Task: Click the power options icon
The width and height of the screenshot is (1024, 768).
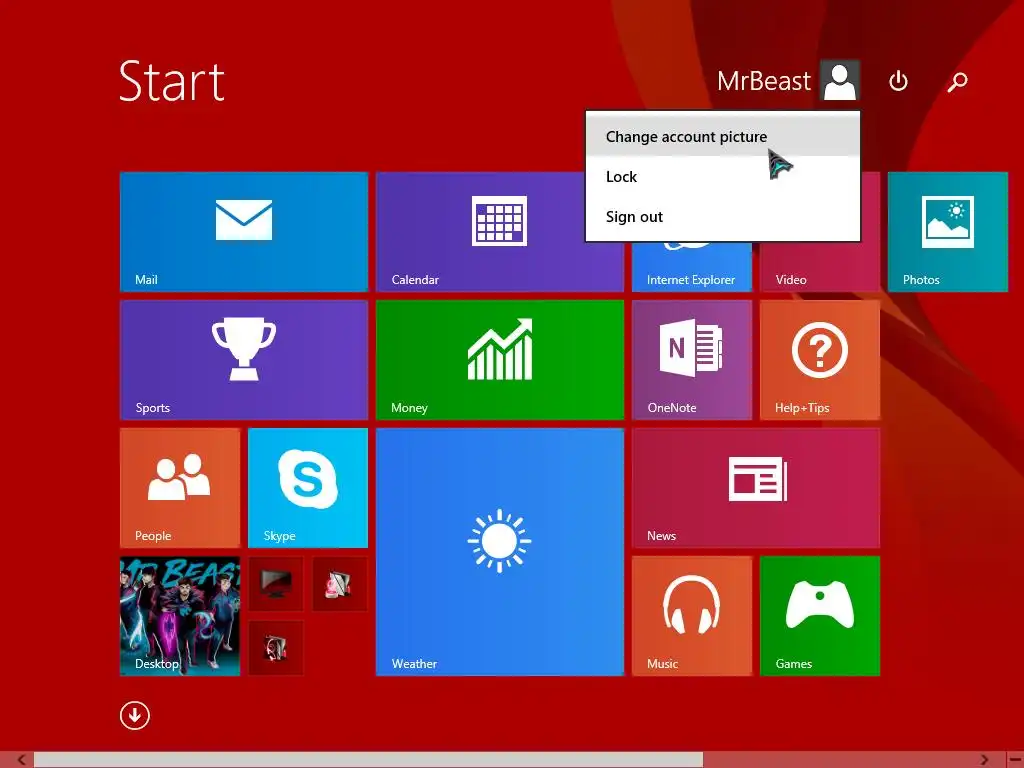Action: [898, 81]
